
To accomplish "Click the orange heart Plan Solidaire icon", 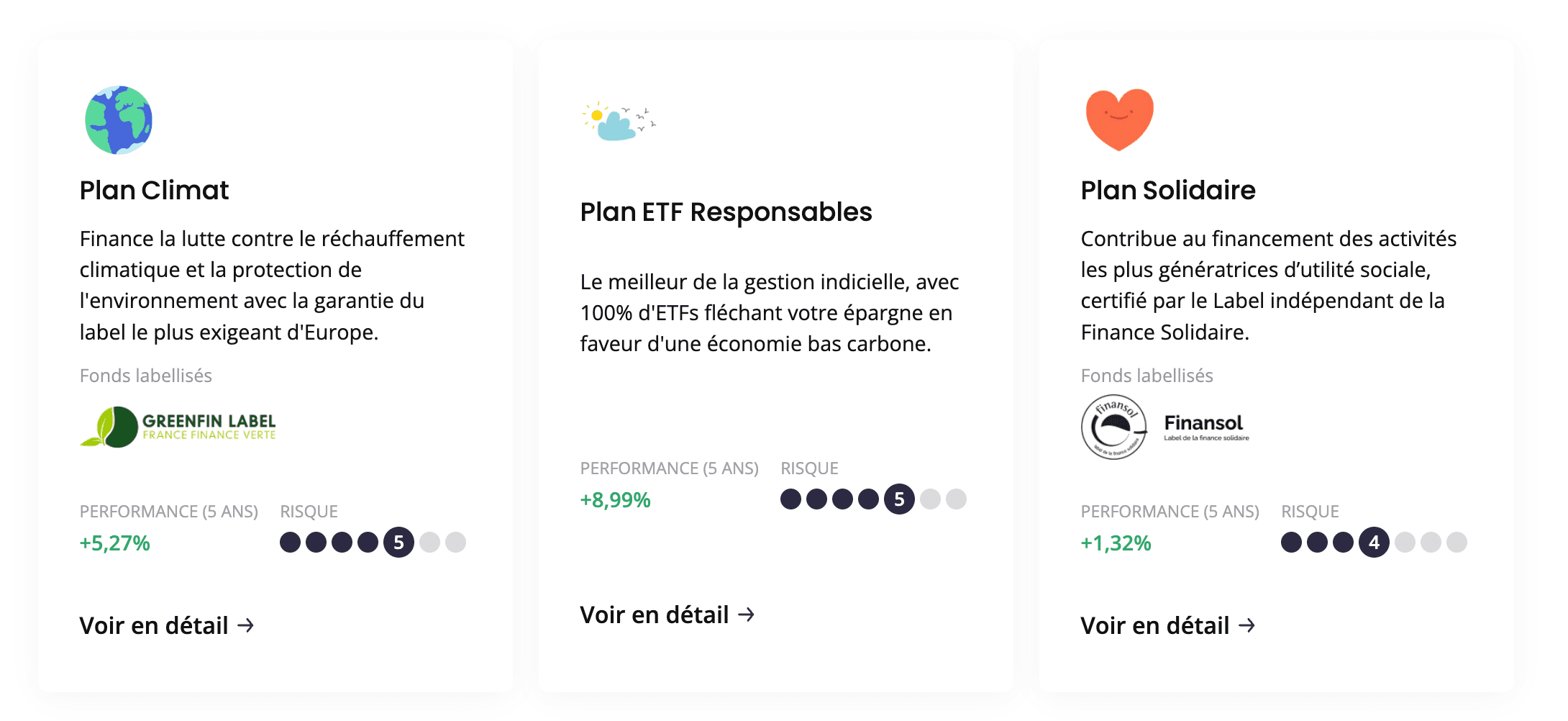I will [1119, 119].
